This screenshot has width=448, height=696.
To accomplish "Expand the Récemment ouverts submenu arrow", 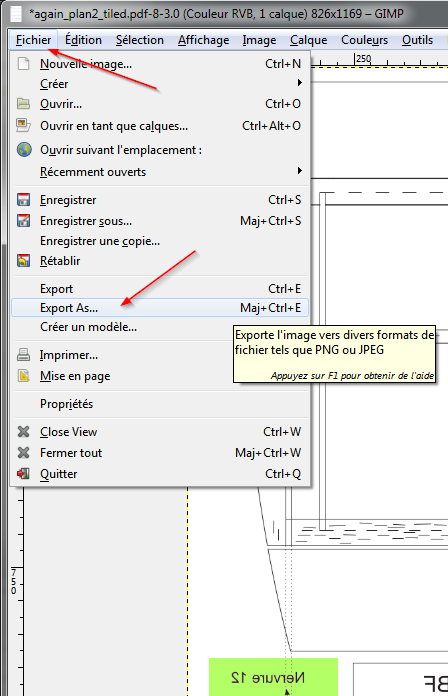I will (x=300, y=171).
